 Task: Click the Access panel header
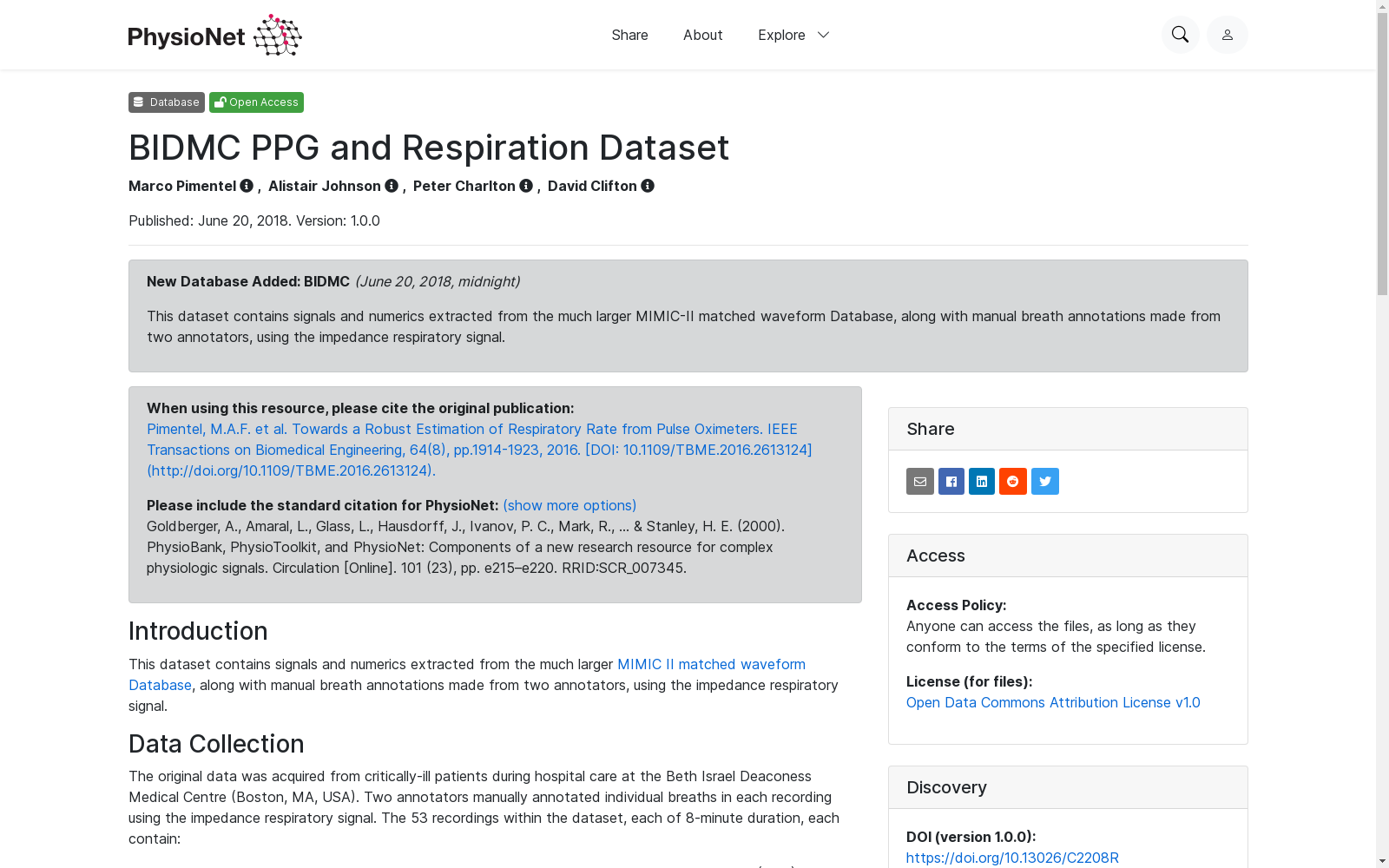click(x=1068, y=556)
